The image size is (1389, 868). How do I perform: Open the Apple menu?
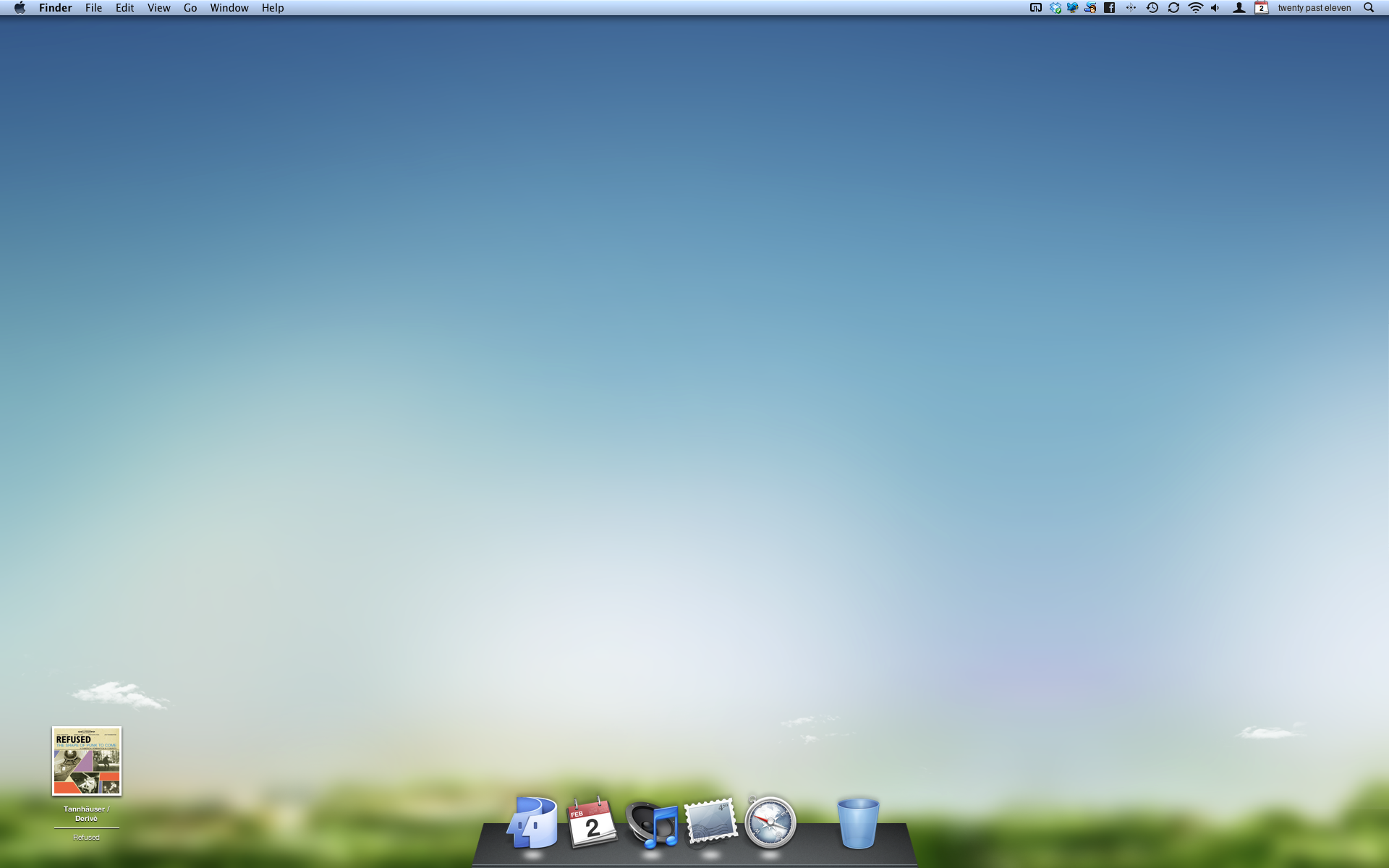click(x=20, y=8)
